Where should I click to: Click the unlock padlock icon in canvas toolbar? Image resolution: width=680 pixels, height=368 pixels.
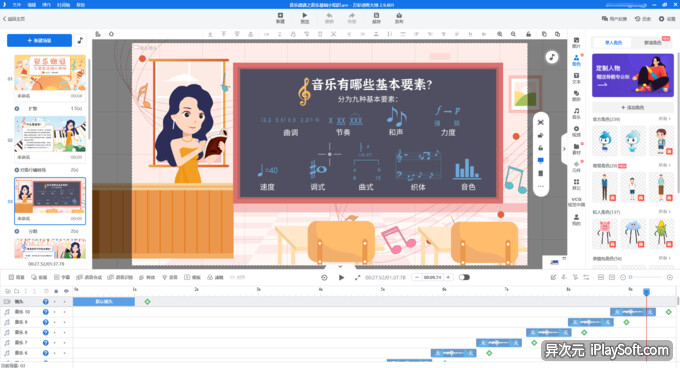(528, 34)
